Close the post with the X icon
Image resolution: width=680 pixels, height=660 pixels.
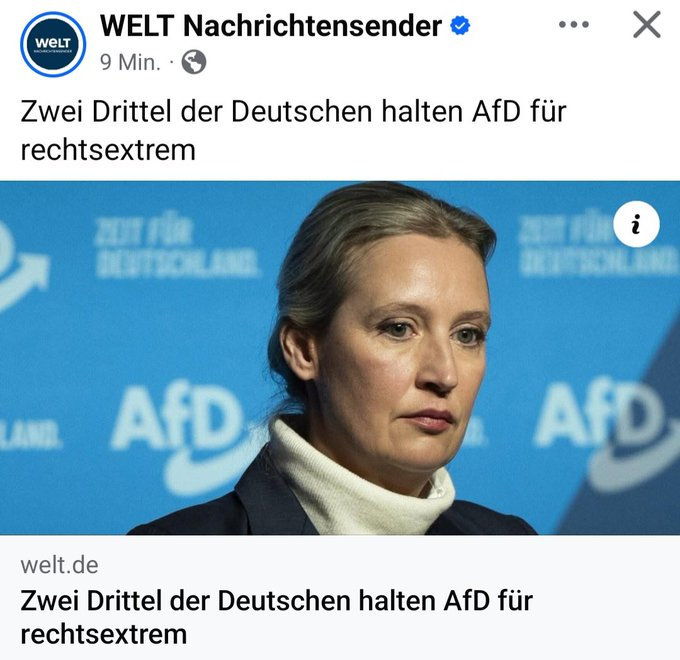pyautogui.click(x=647, y=25)
